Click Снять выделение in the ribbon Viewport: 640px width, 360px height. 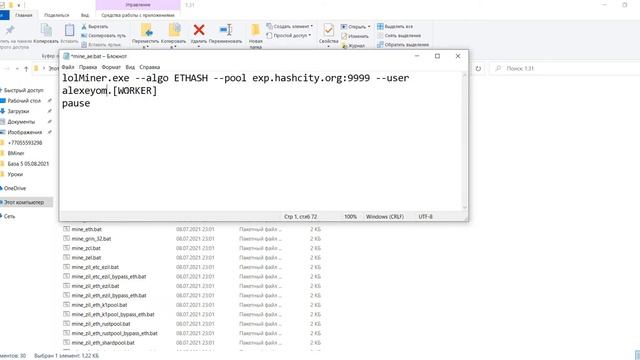399,36
